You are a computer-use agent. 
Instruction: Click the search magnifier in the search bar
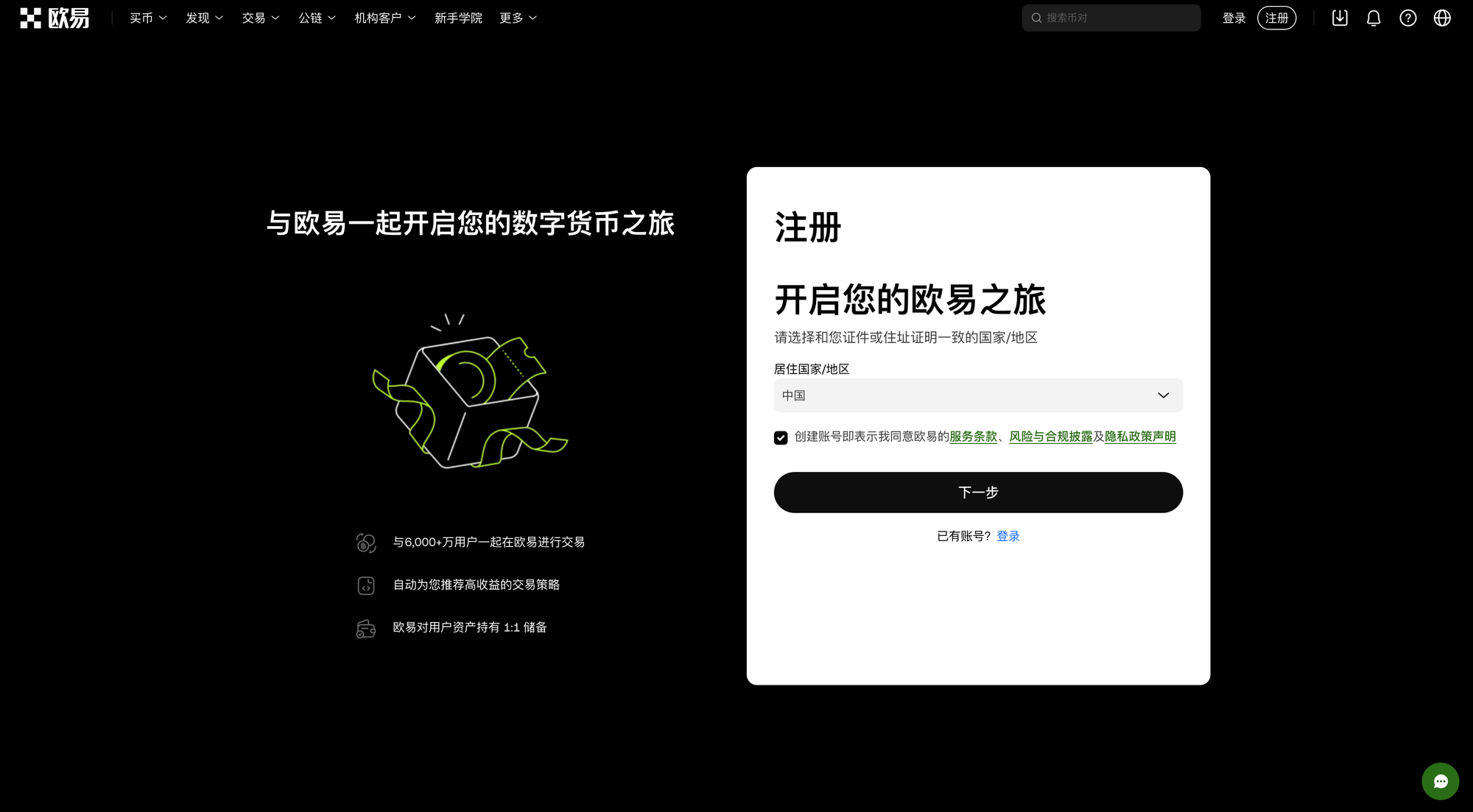(1036, 17)
